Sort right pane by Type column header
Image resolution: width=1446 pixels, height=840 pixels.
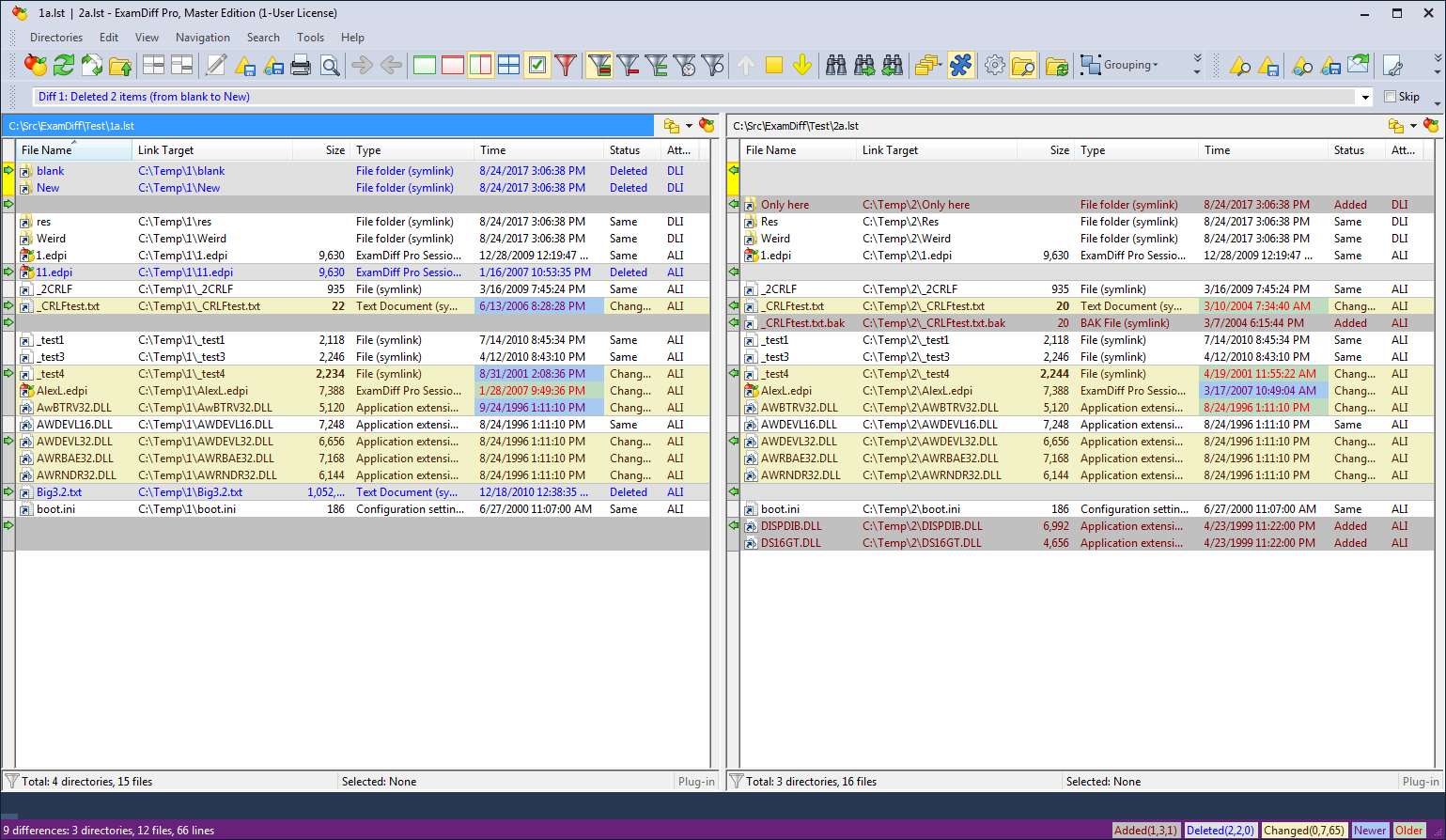coord(1137,150)
